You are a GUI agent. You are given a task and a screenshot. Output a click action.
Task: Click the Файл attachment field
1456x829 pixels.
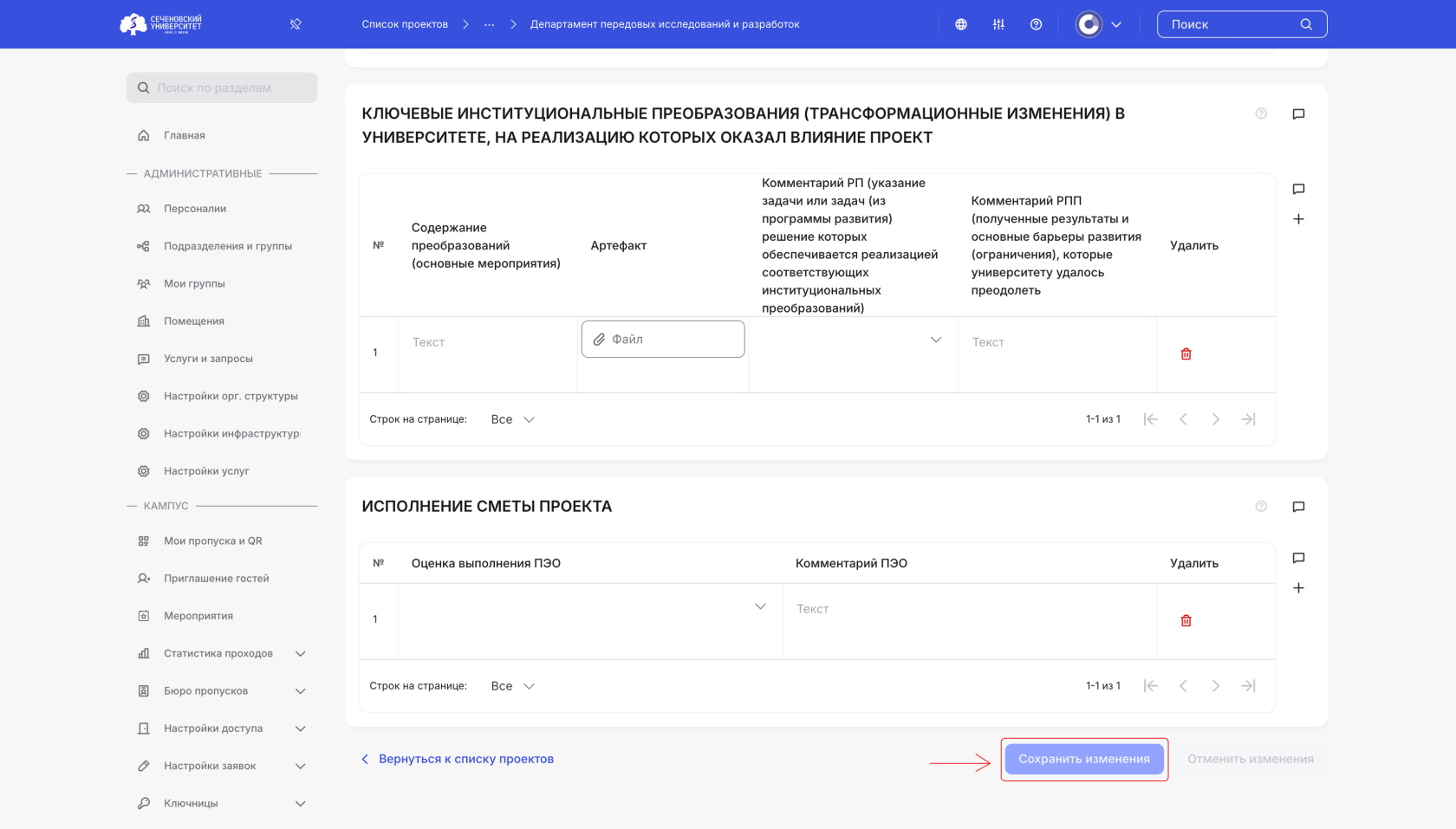(663, 340)
